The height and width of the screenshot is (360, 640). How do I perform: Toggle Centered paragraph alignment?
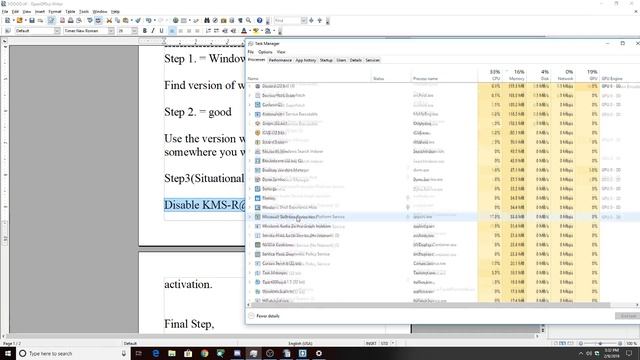(x=180, y=31)
